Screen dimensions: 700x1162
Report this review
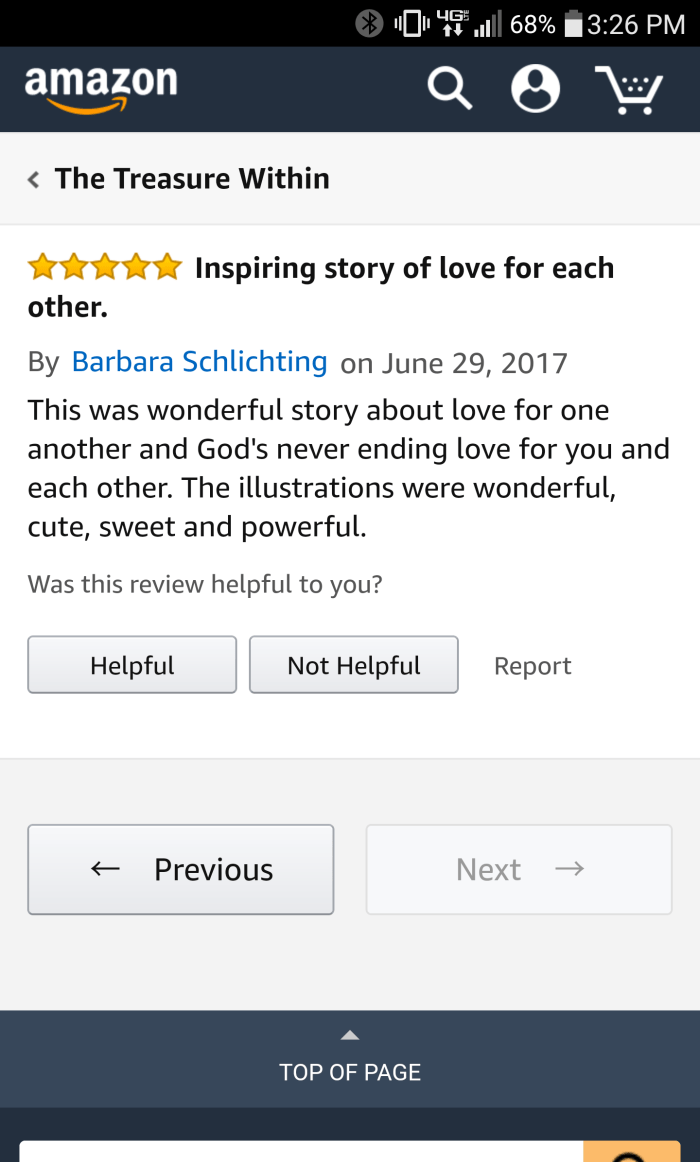[532, 666]
